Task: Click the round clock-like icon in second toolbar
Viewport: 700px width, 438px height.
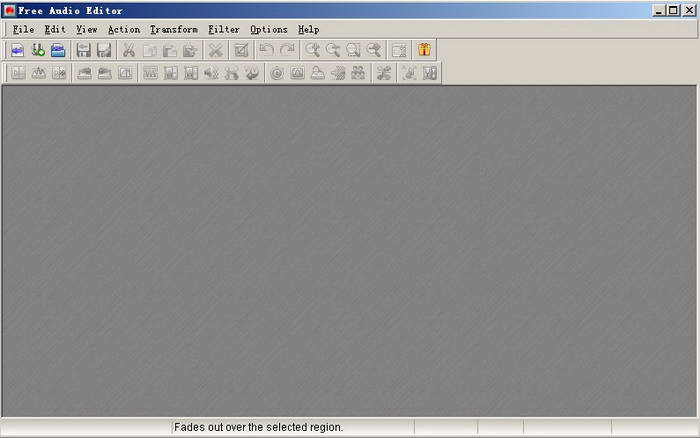Action: 277,73
